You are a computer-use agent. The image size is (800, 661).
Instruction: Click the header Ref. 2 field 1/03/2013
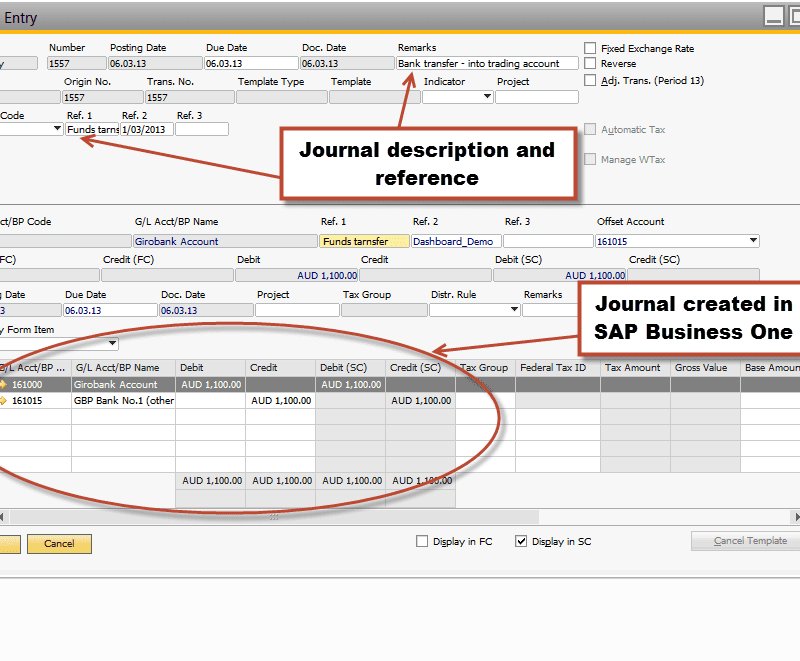147,130
